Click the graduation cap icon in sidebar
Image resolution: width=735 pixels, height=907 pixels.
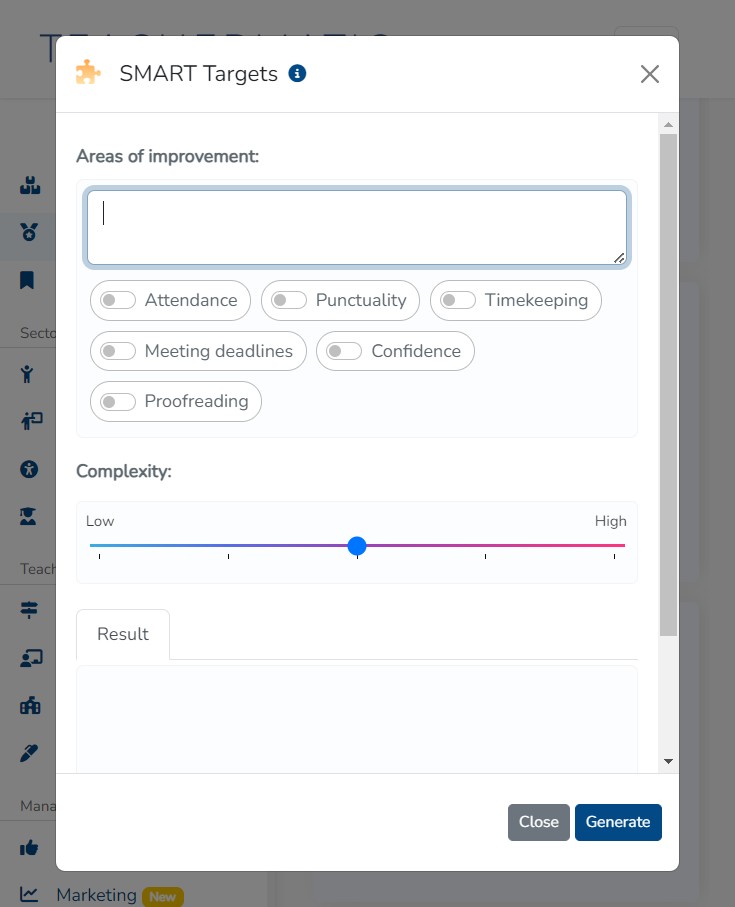(x=29, y=516)
